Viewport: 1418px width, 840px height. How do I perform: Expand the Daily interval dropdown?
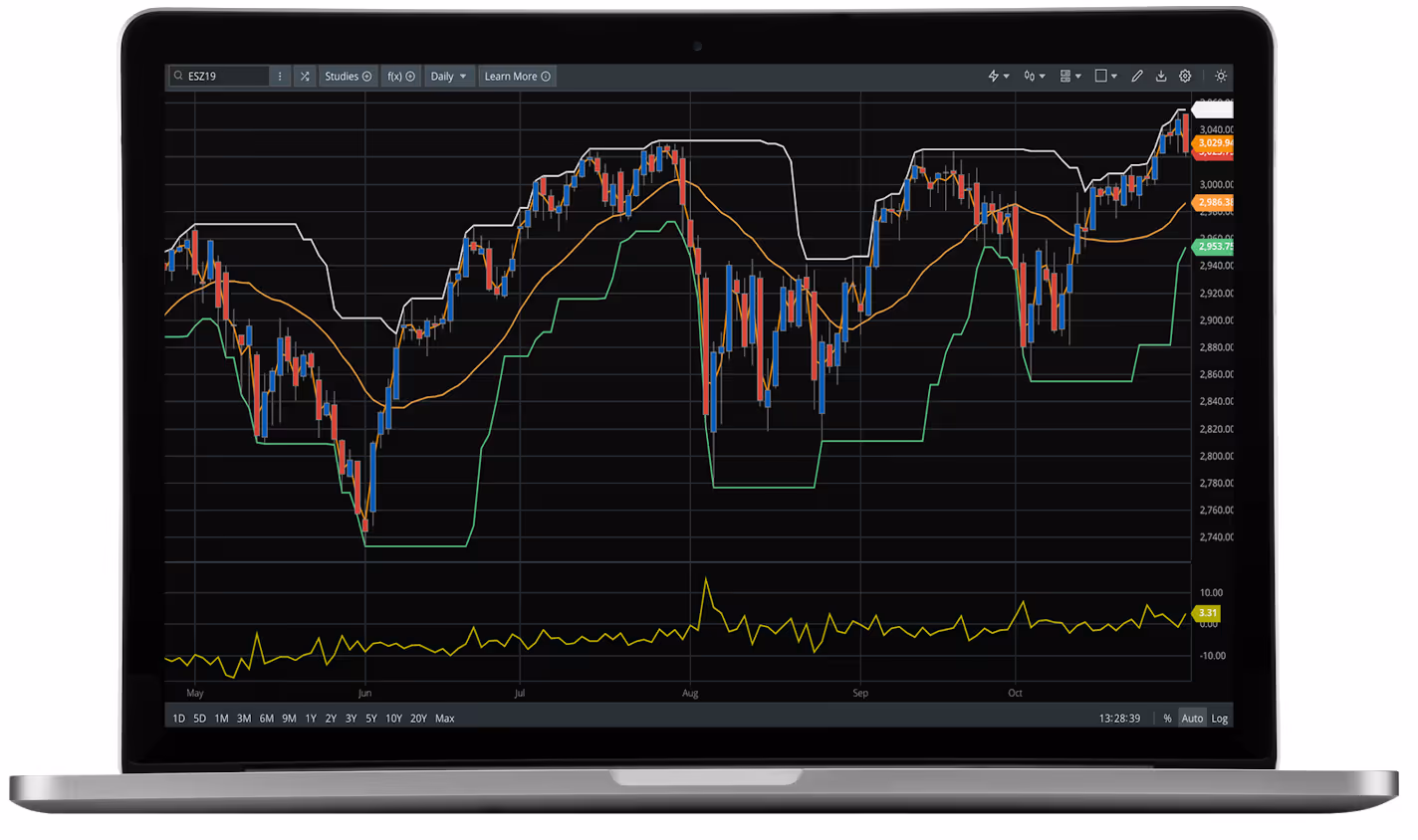pos(448,76)
